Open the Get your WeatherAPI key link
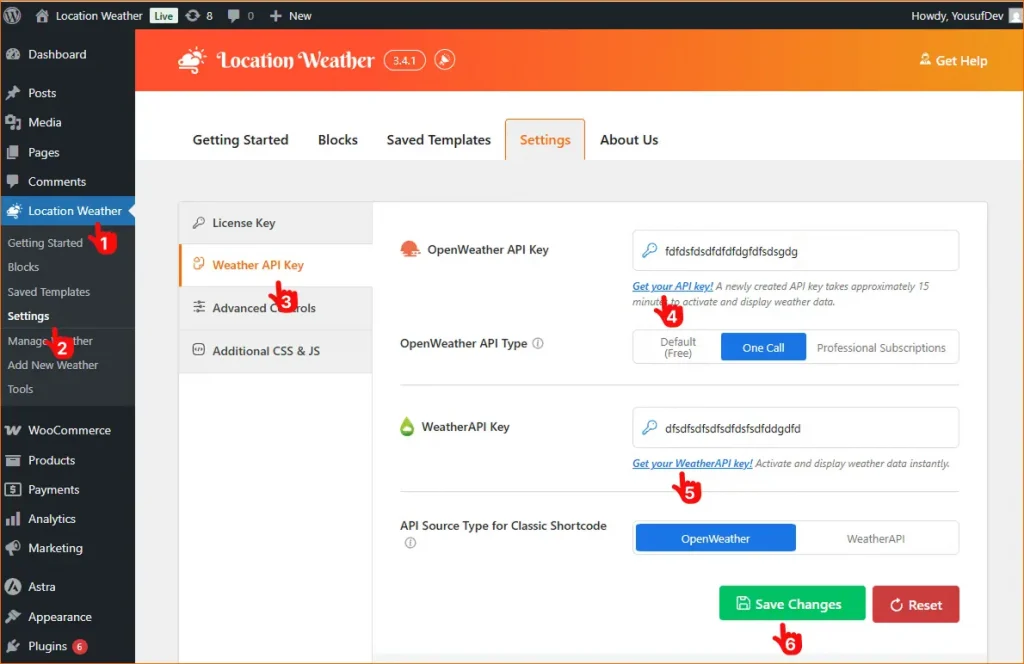The width and height of the screenshot is (1024, 664). point(691,463)
